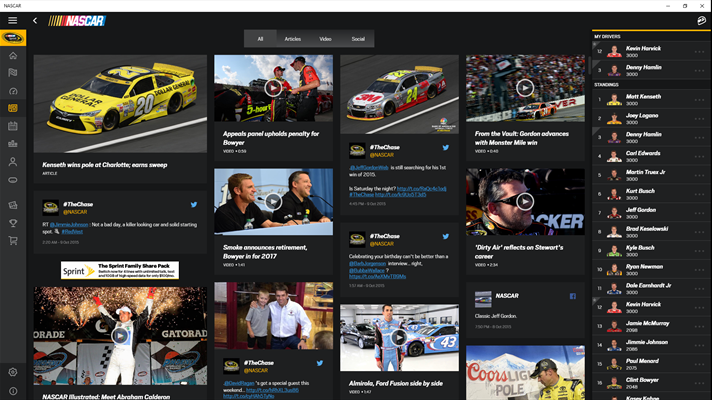Open the Coors Light Pole photo

pyautogui.click(x=525, y=373)
